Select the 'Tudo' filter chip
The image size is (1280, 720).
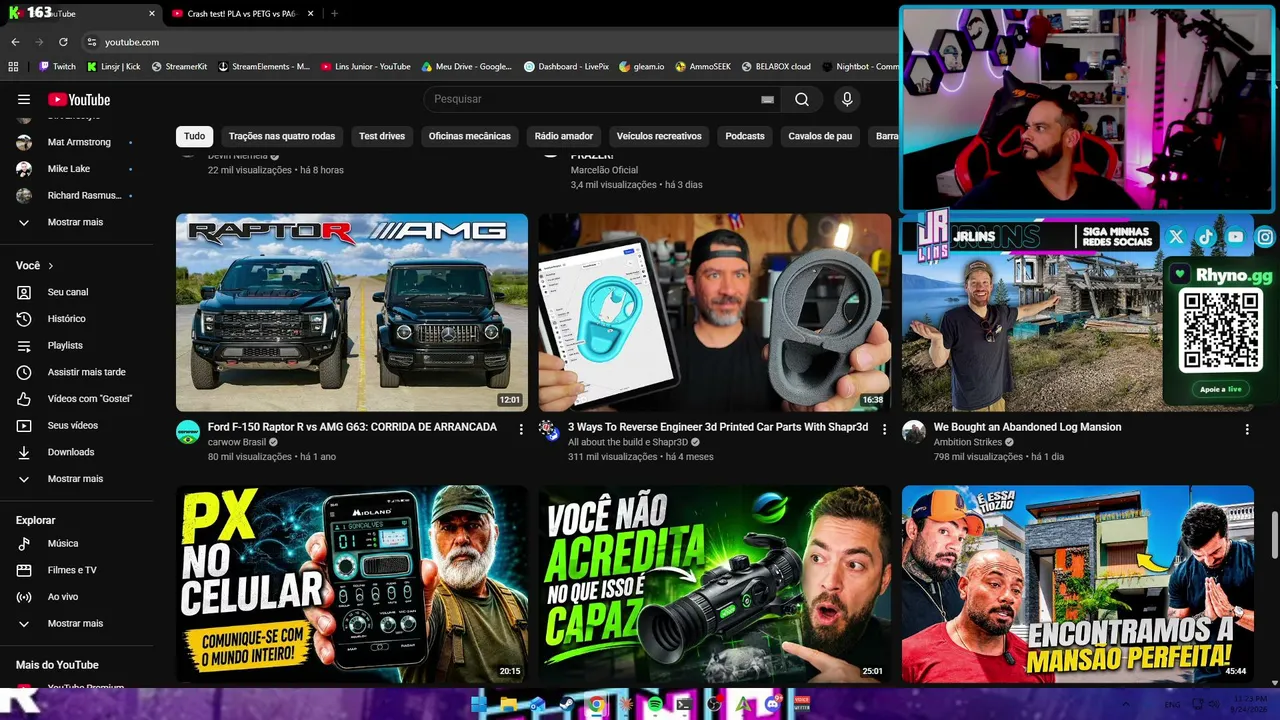pyautogui.click(x=194, y=136)
